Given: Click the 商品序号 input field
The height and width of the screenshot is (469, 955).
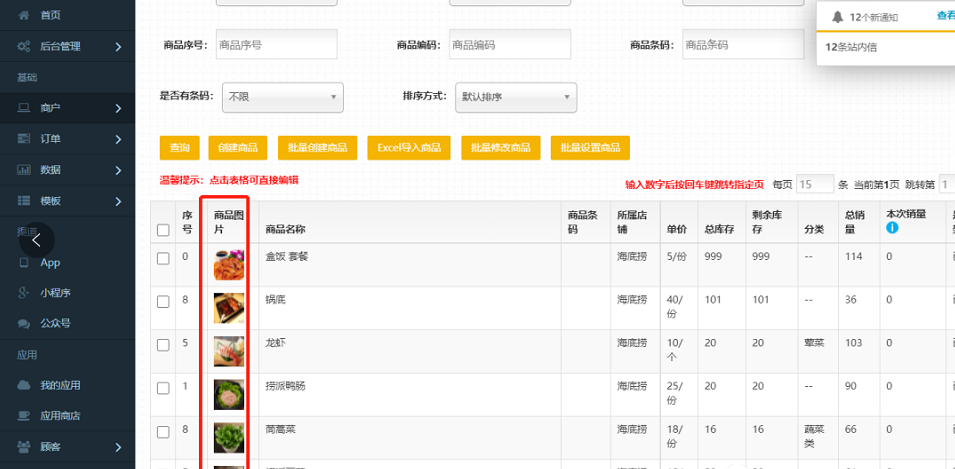Looking at the screenshot, I should tap(277, 45).
